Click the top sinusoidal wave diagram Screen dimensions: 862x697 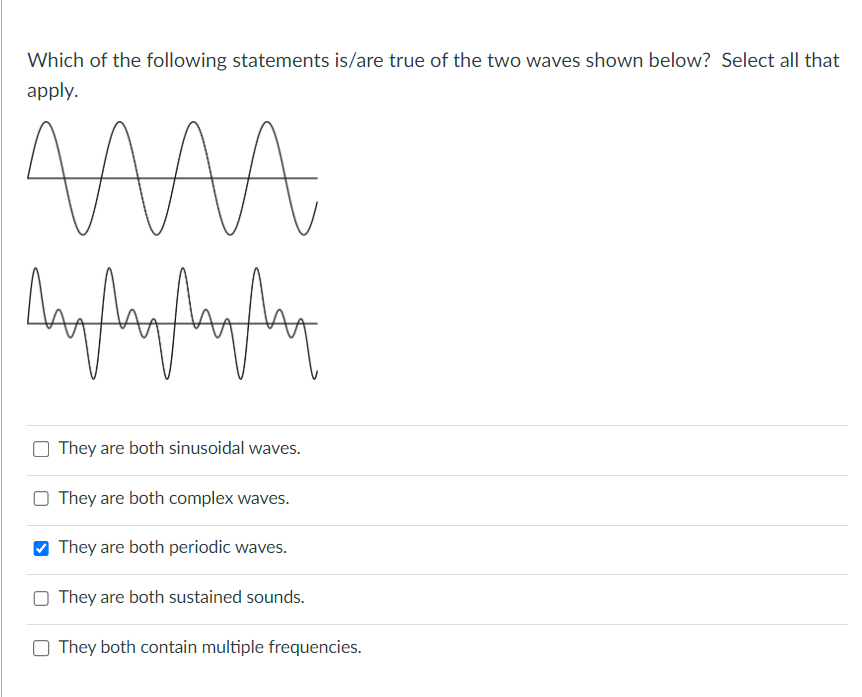[175, 177]
